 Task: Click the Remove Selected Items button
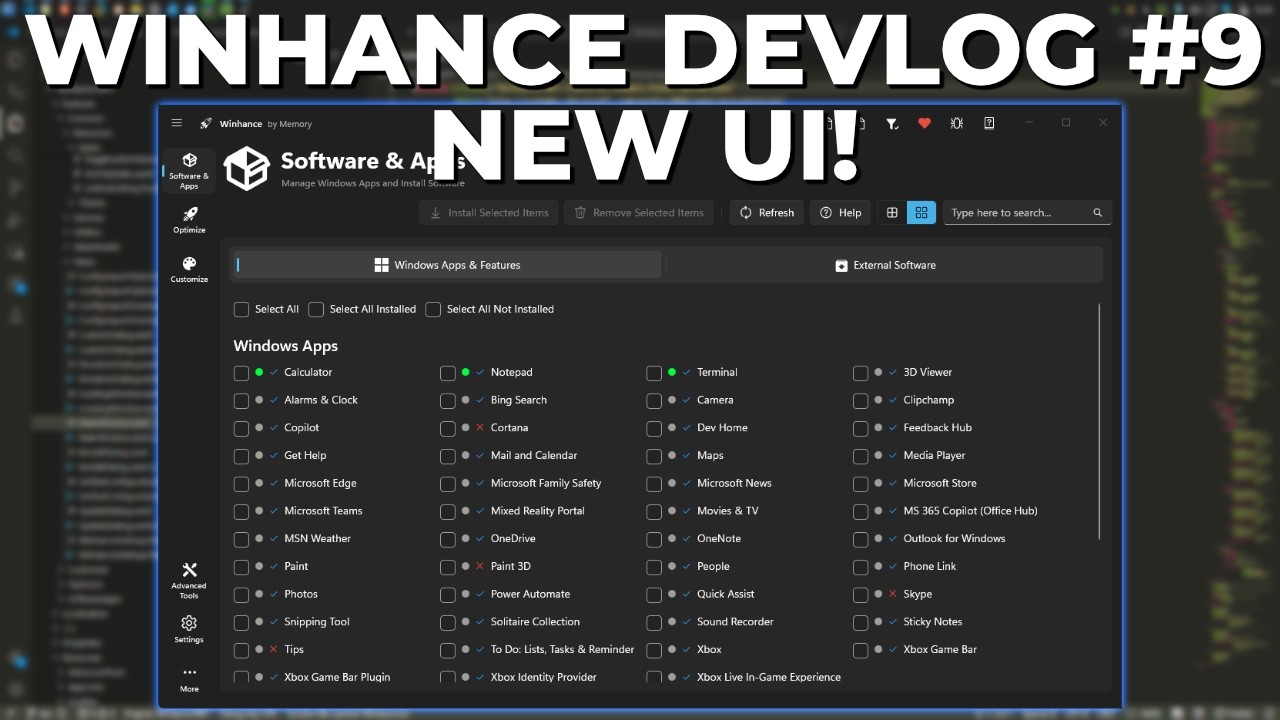point(639,213)
